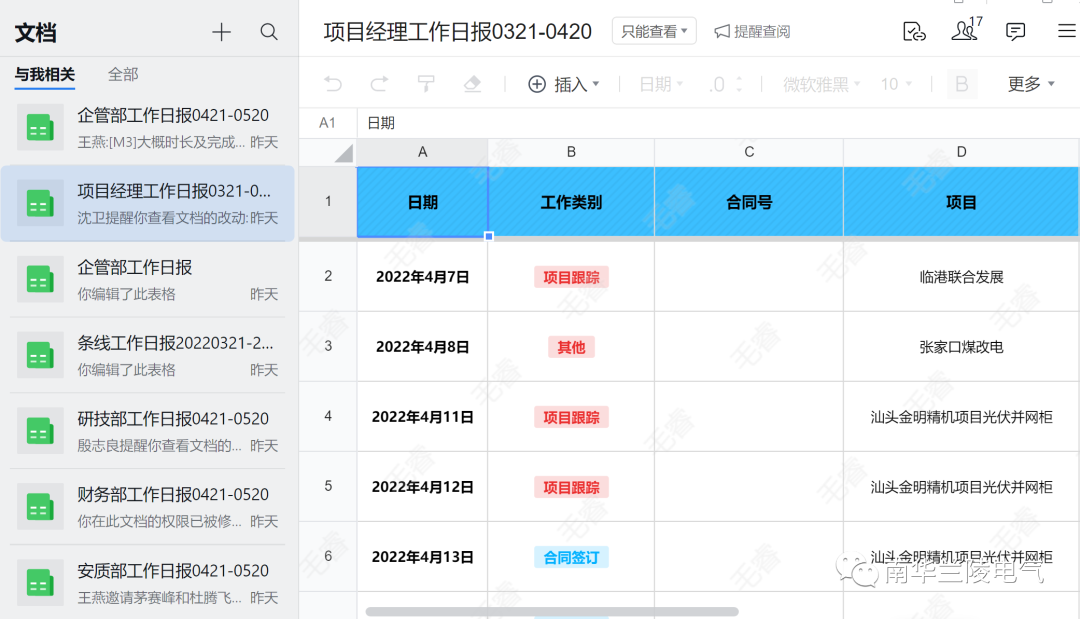
Task: Click the redo arrow in toolbar
Action: [380, 85]
